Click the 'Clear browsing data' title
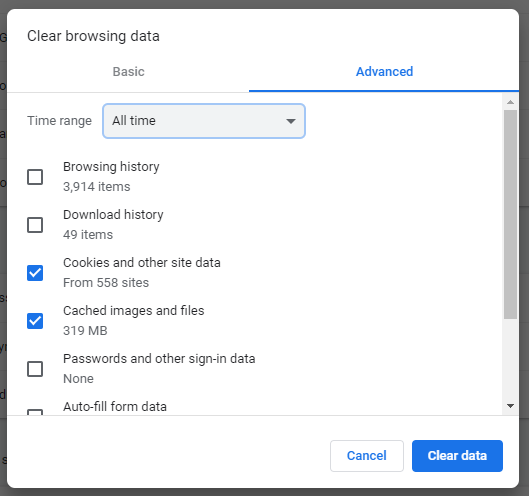 (93, 36)
